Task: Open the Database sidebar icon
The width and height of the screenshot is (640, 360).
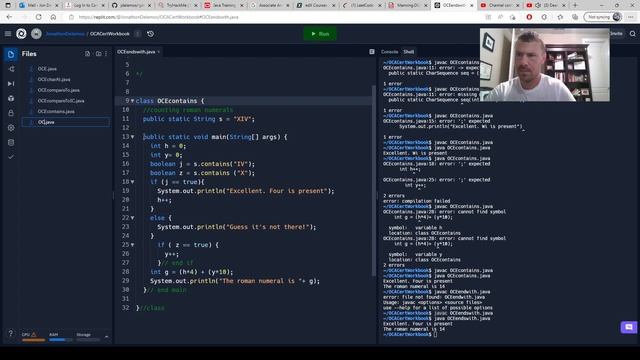Action: coord(11,142)
